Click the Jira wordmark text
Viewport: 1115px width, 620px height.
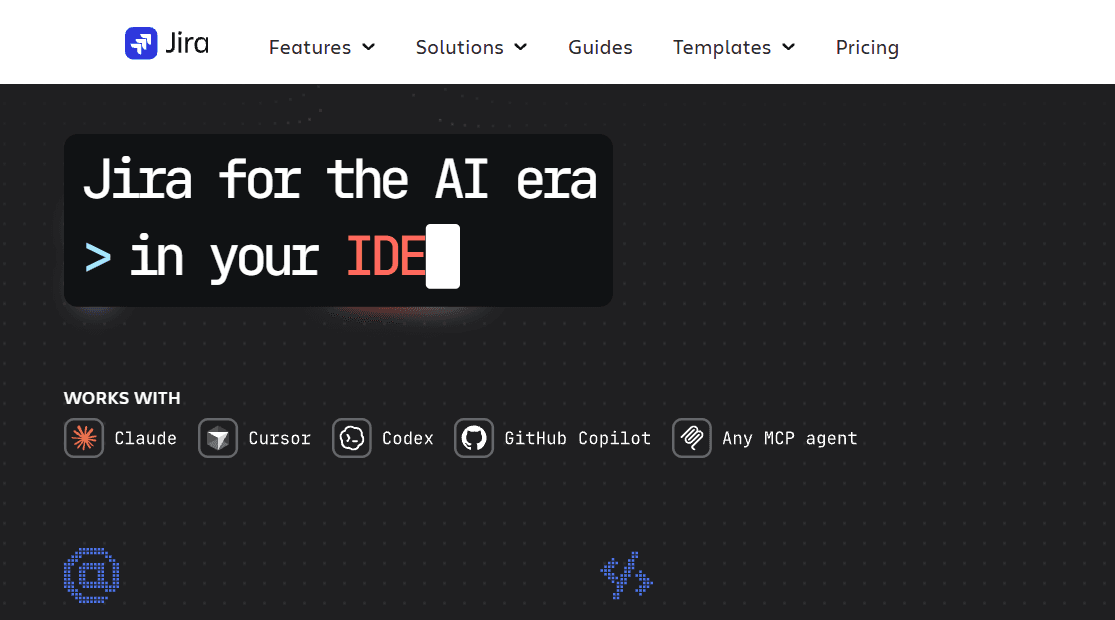pos(187,43)
